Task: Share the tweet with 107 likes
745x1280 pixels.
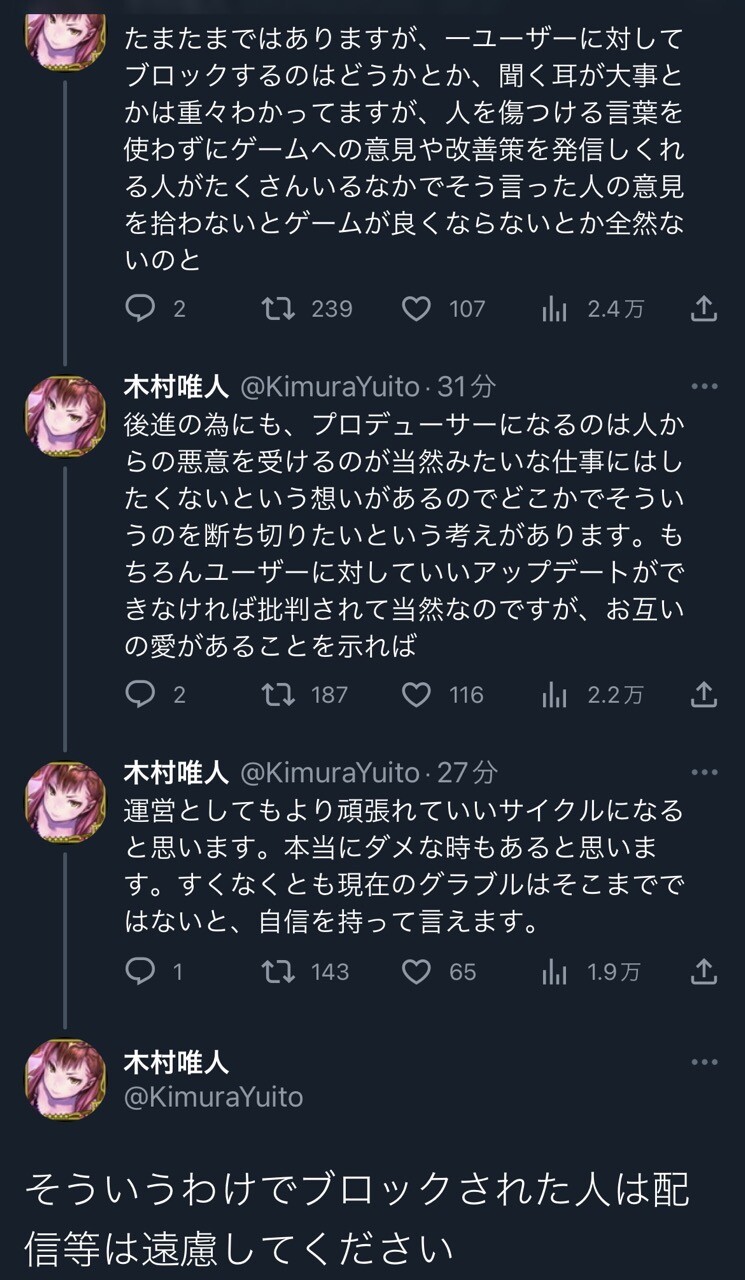Action: click(704, 309)
